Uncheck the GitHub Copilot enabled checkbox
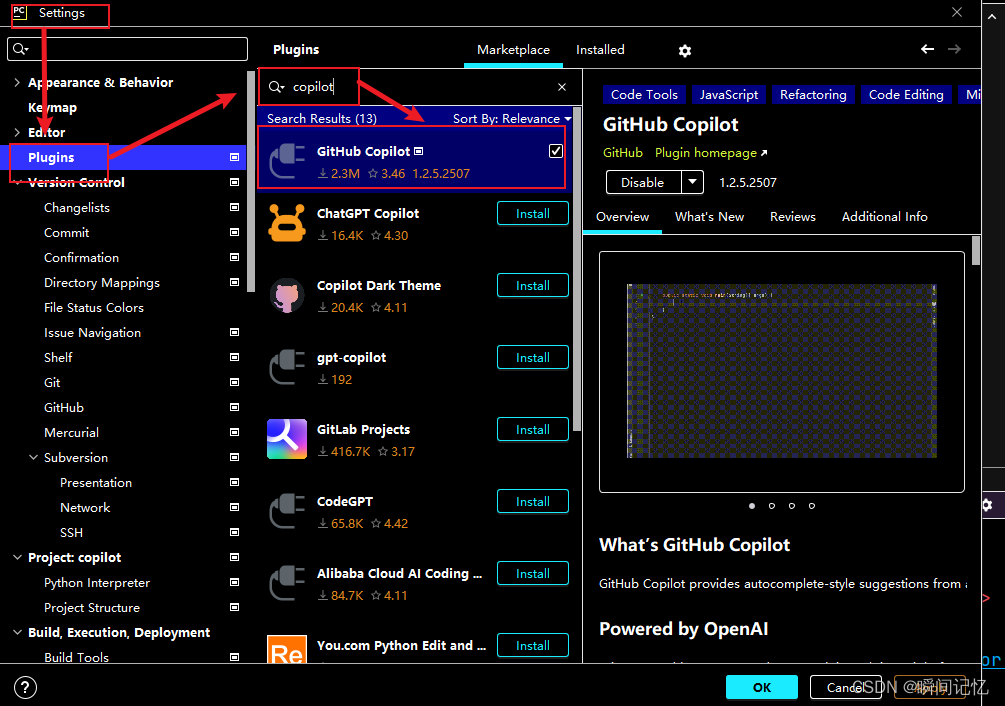 click(x=556, y=151)
